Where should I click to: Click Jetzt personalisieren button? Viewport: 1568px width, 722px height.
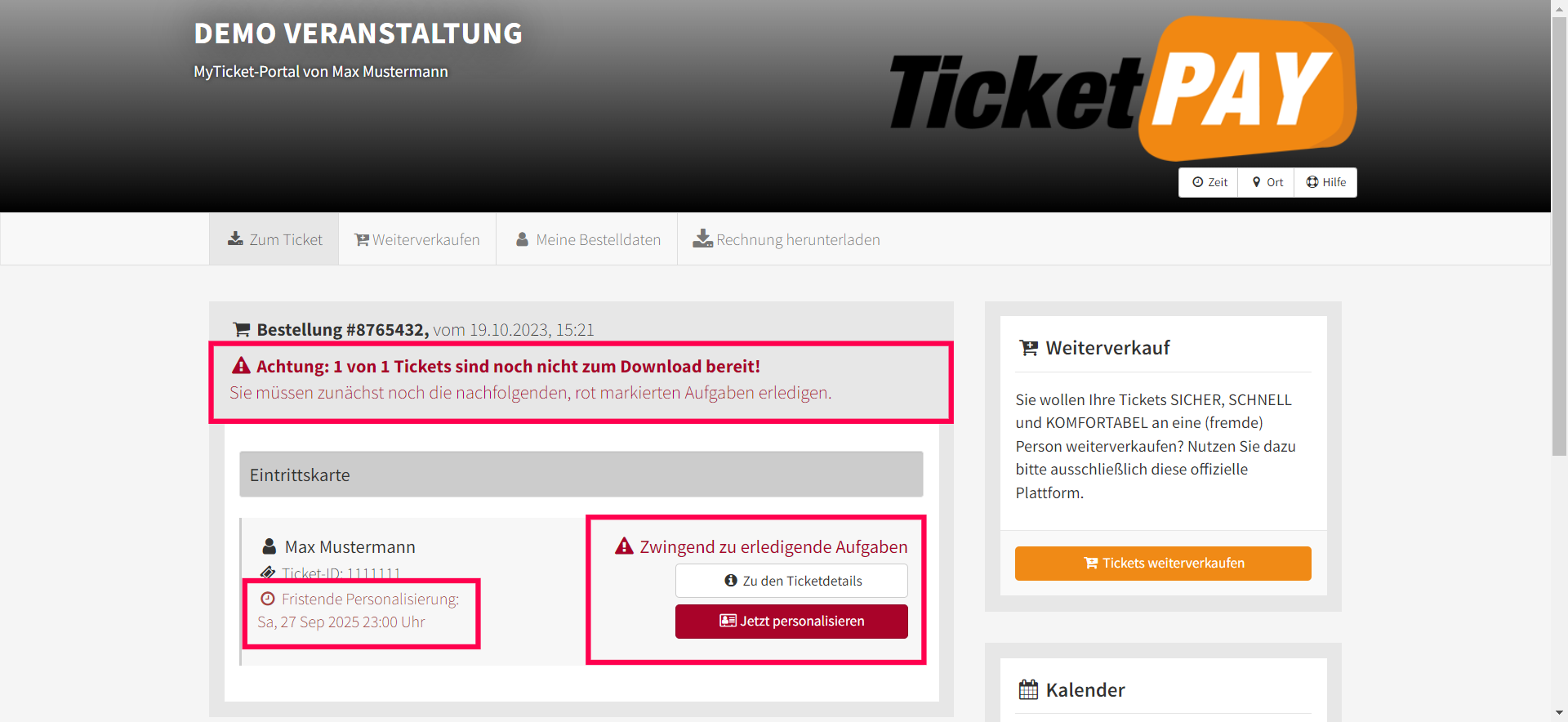(x=791, y=621)
